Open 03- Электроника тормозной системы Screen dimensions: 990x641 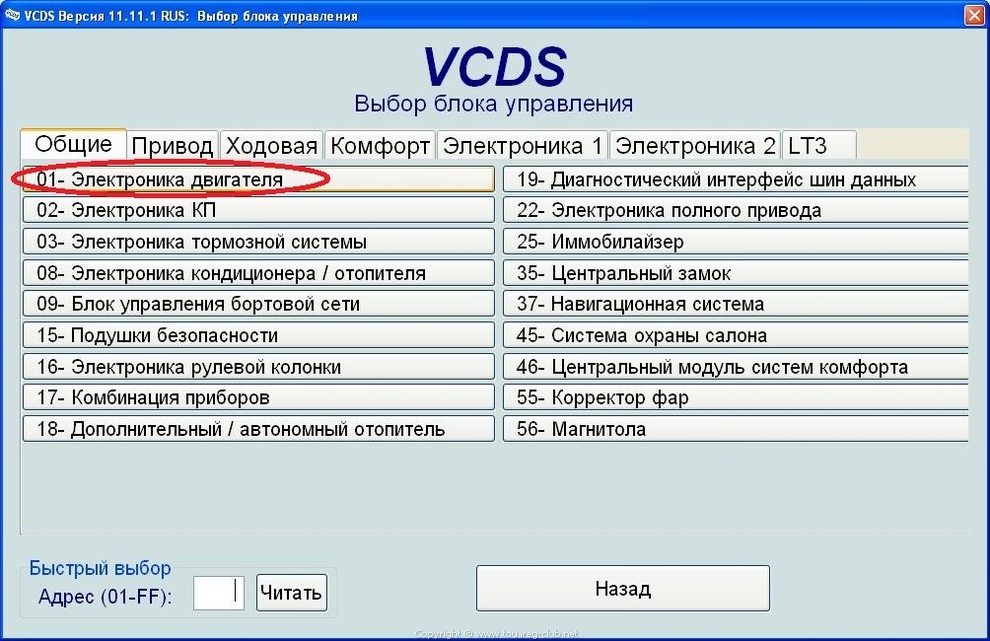[258, 241]
